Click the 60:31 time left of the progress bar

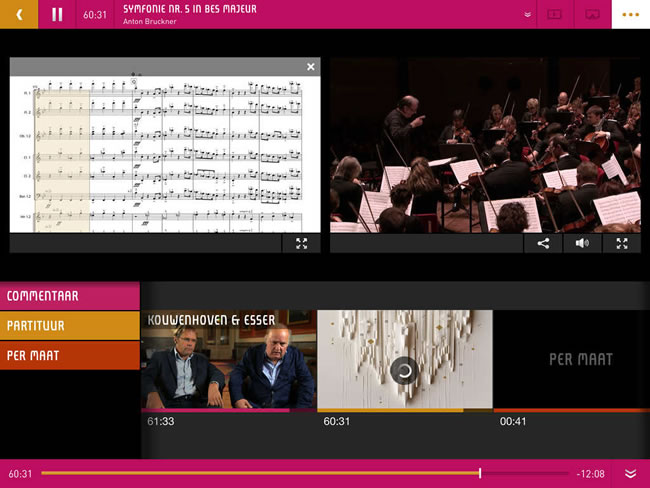20,473
